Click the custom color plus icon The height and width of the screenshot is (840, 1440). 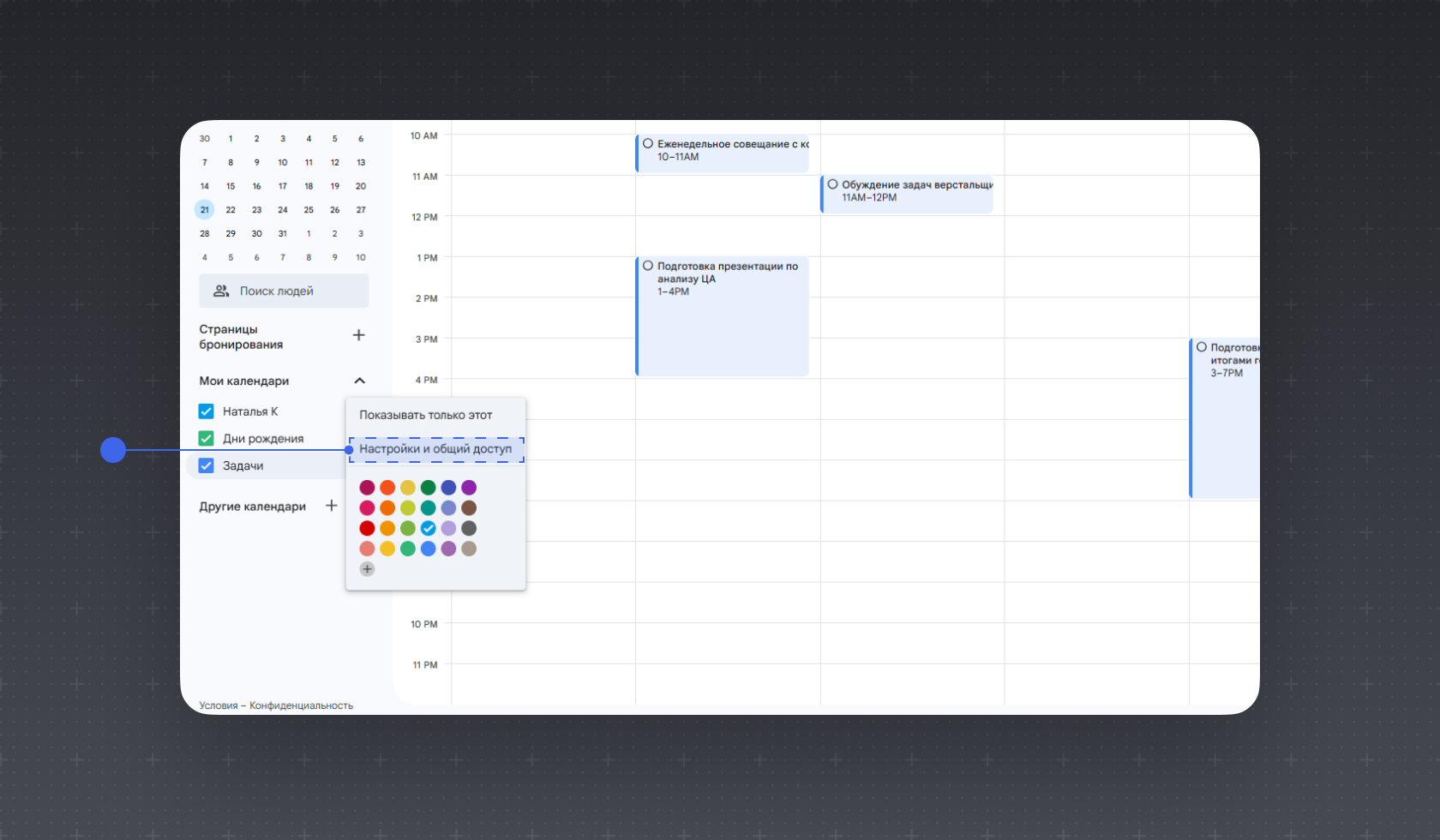click(x=367, y=569)
